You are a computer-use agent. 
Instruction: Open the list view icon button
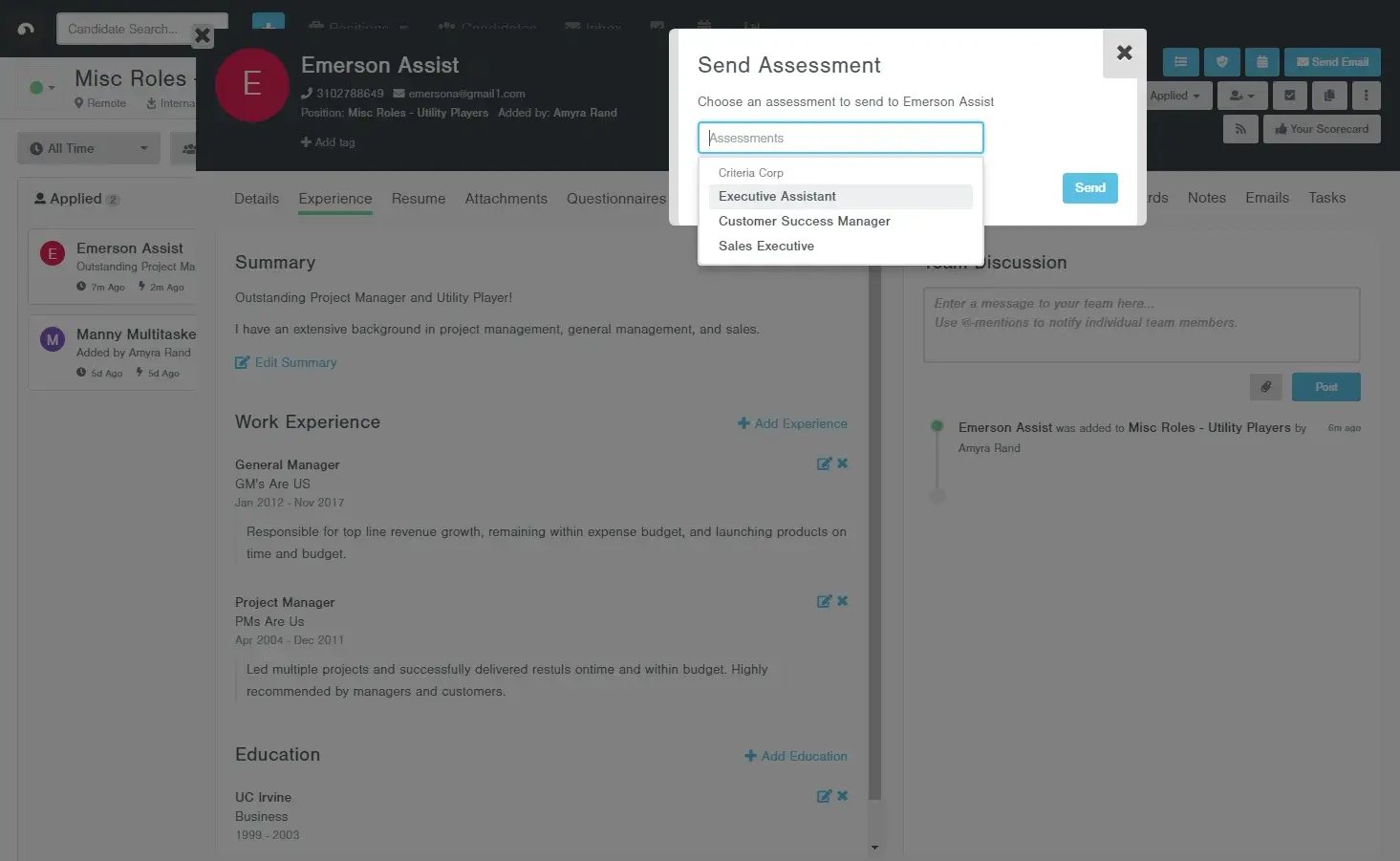point(1180,62)
